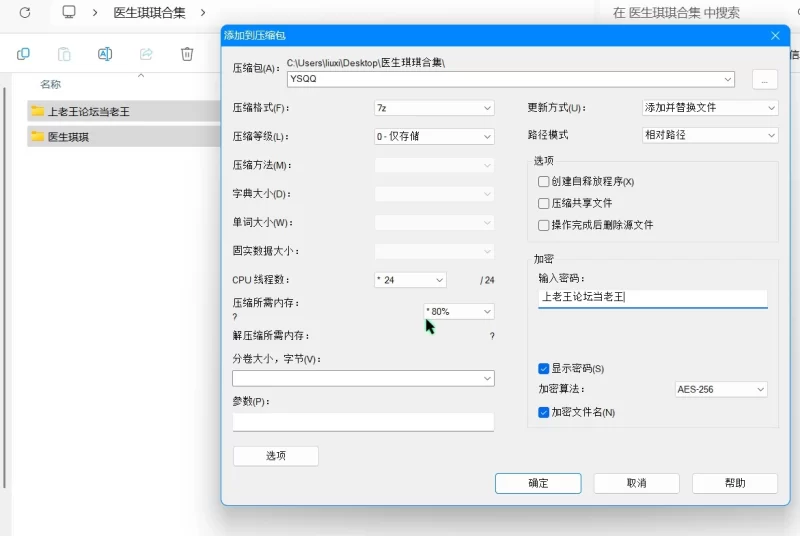Open the 加密算法 dropdown showing AES-256
800x536 pixels.
[720, 390]
